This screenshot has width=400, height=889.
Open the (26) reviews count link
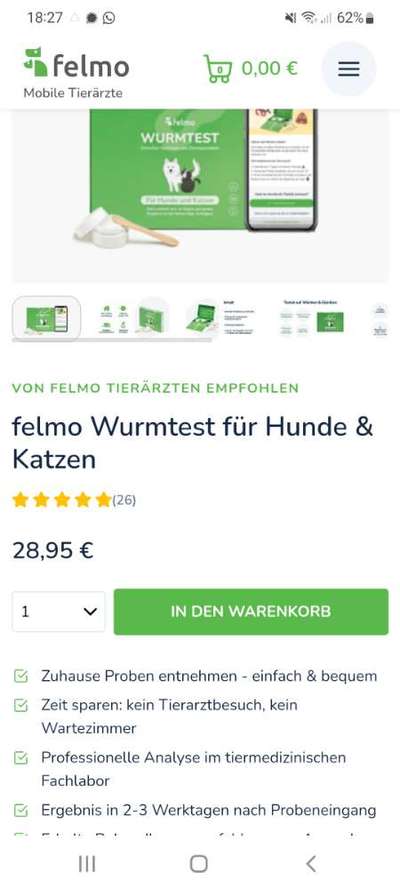point(124,500)
